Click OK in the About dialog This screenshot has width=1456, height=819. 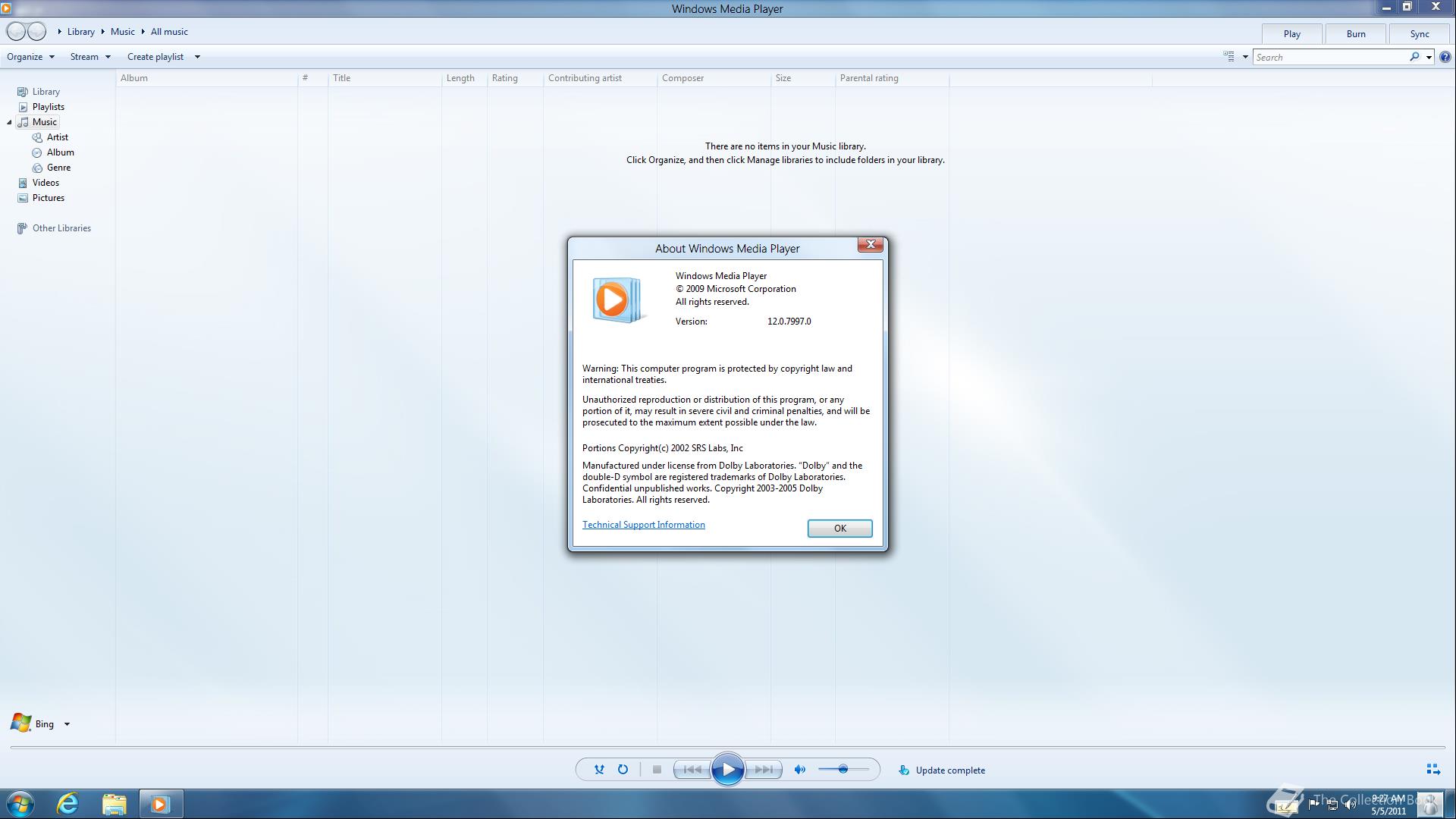click(839, 529)
